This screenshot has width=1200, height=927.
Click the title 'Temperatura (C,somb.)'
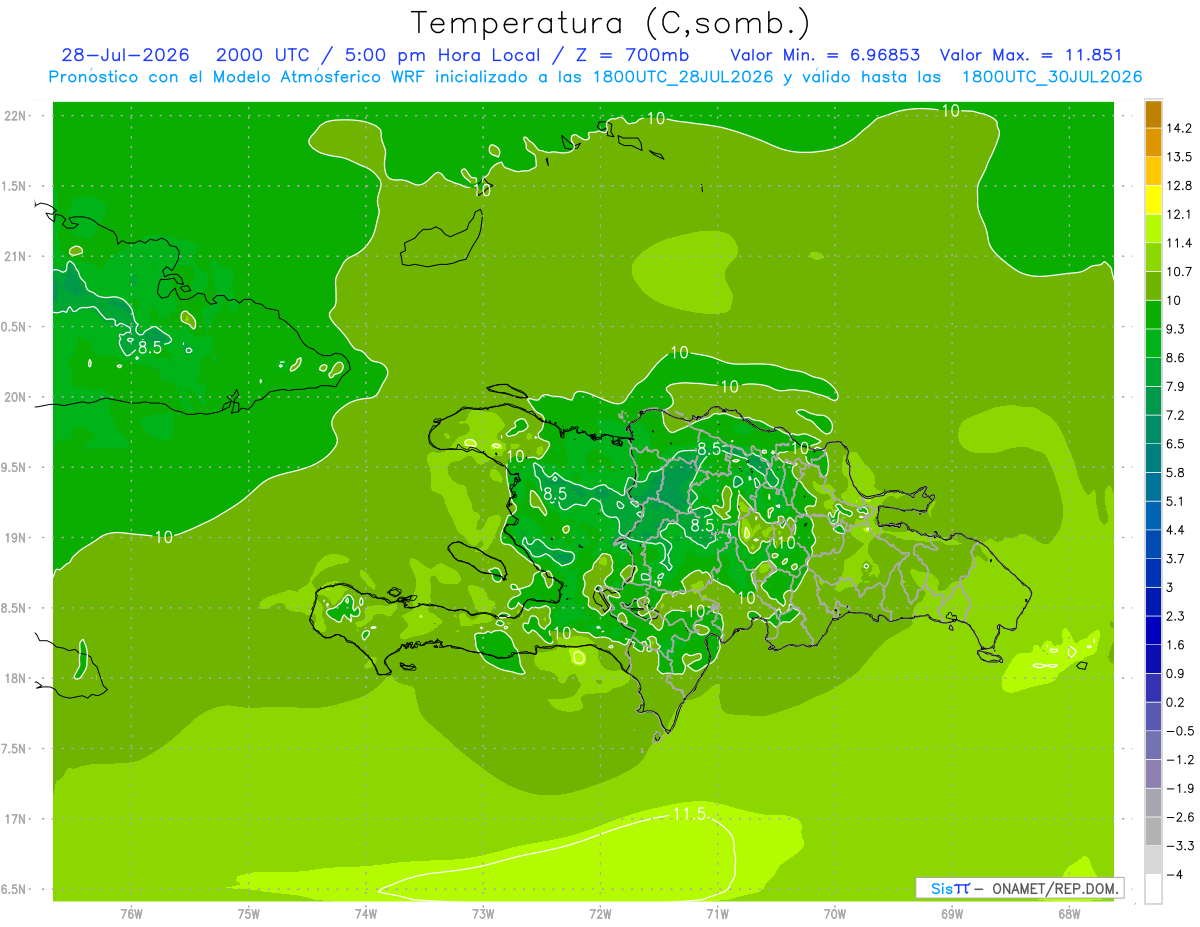click(610, 24)
